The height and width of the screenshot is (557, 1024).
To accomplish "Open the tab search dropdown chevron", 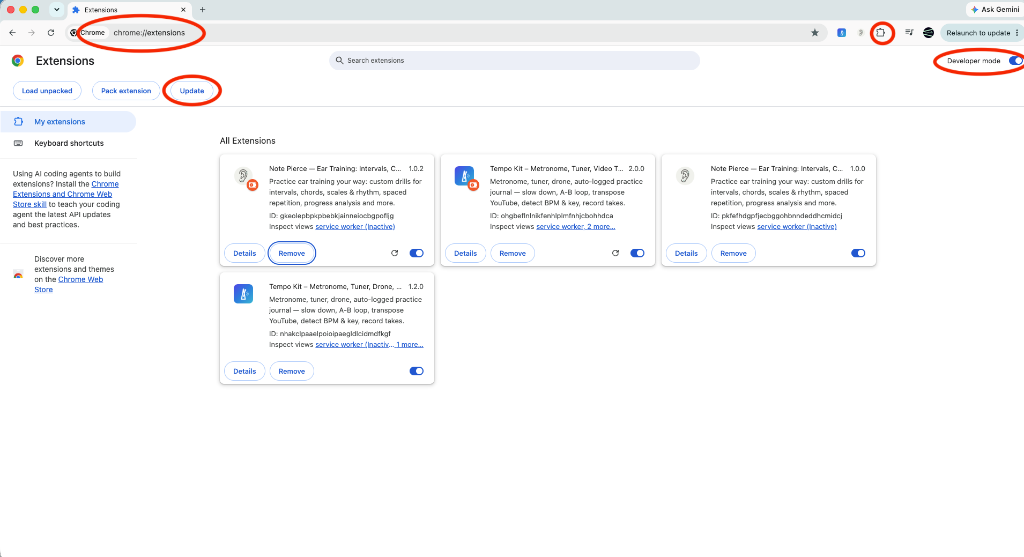I will [57, 10].
